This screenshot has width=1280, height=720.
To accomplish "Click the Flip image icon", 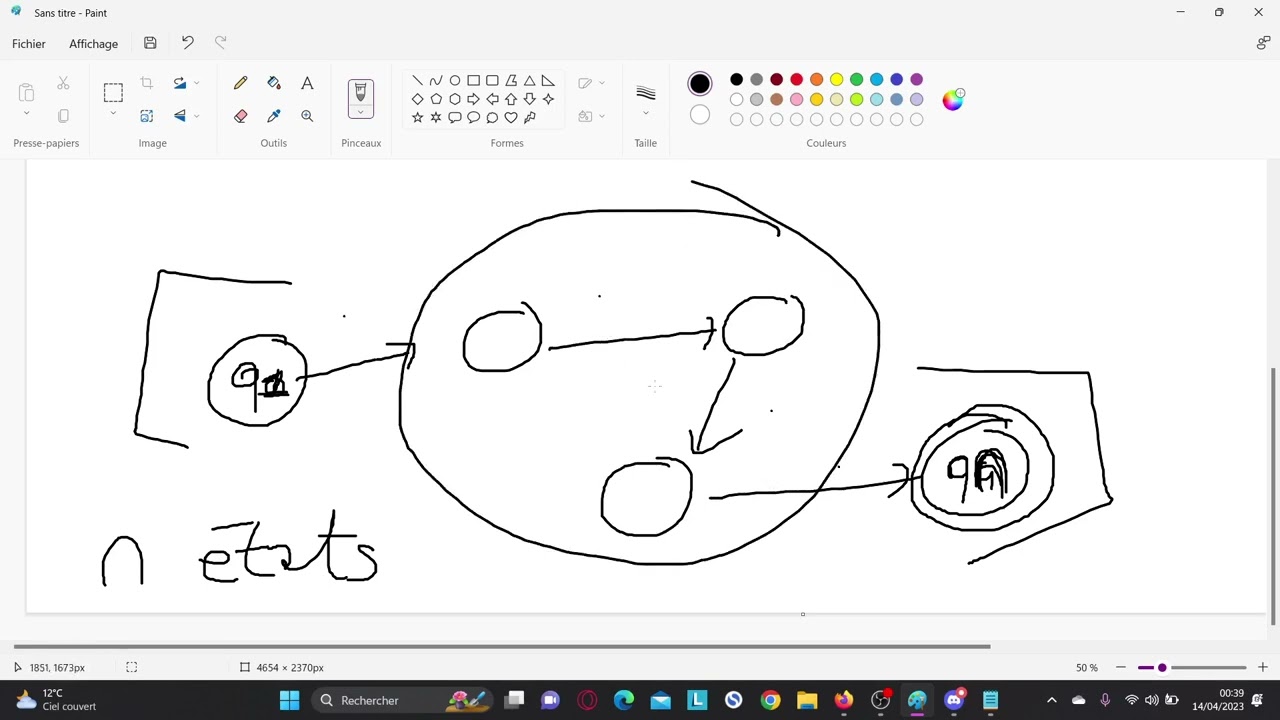I will click(x=179, y=116).
